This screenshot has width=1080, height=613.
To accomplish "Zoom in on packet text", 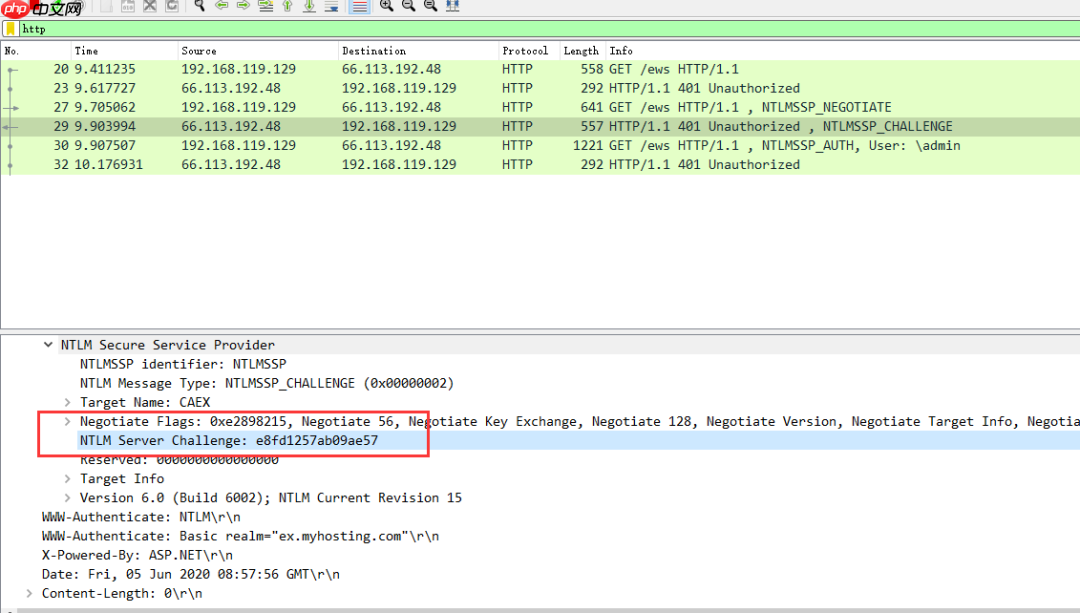I will click(x=386, y=6).
